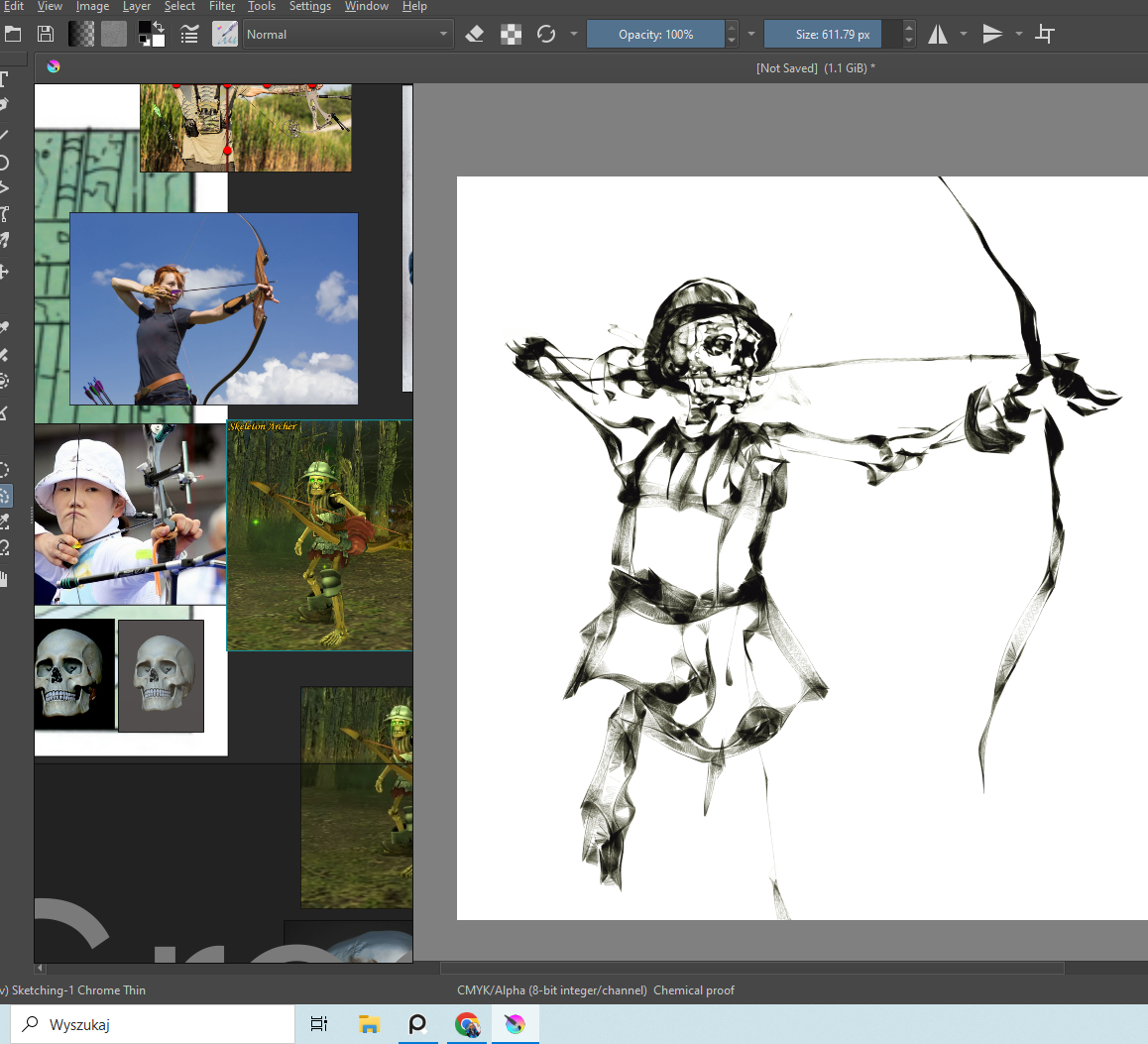Expand horizontal mirror options arrow
The image size is (1148, 1044).
pyautogui.click(x=964, y=34)
